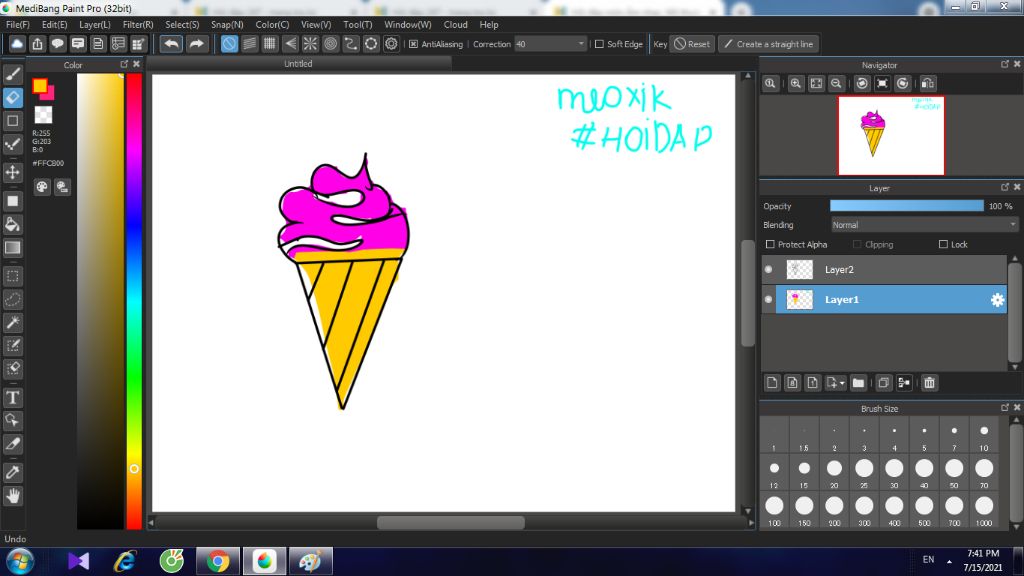Switch to the Untitled canvas tab
The image size is (1024, 576).
click(298, 64)
